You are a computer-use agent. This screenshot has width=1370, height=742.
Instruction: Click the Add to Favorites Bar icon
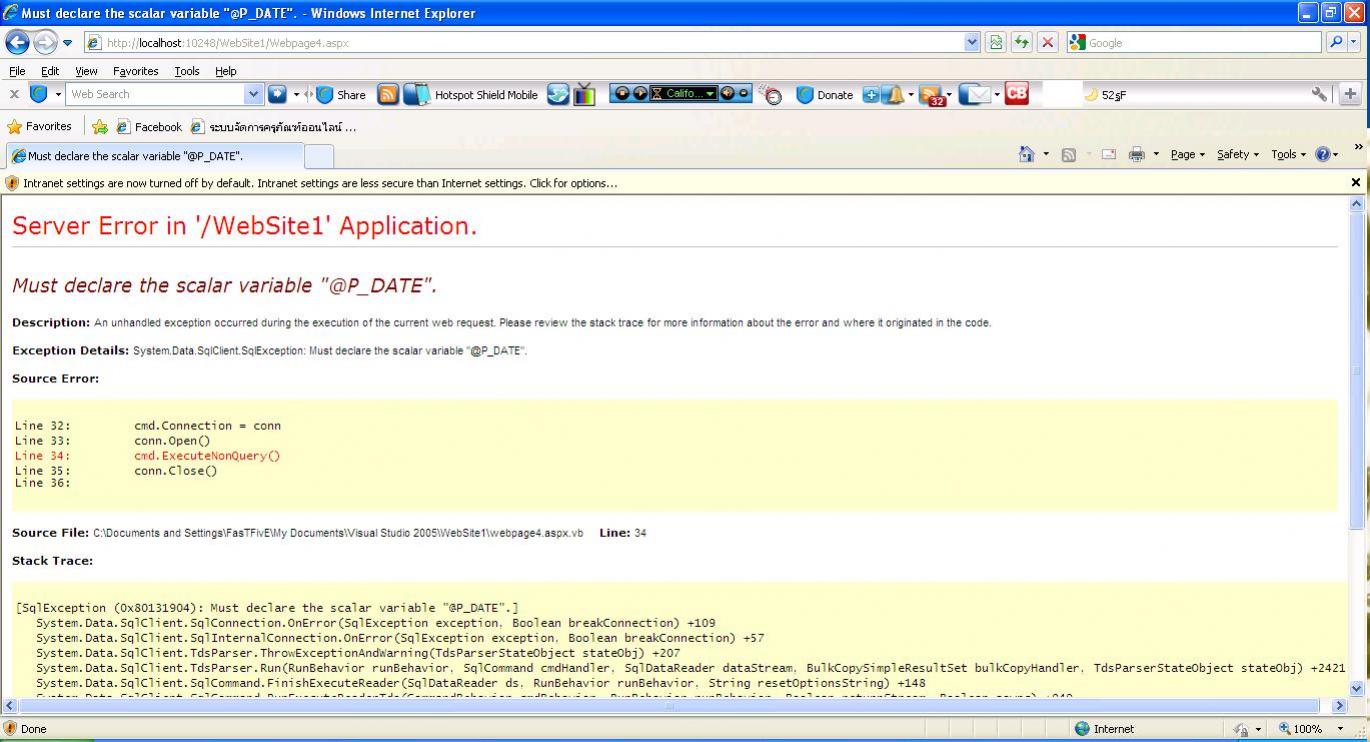(x=100, y=127)
